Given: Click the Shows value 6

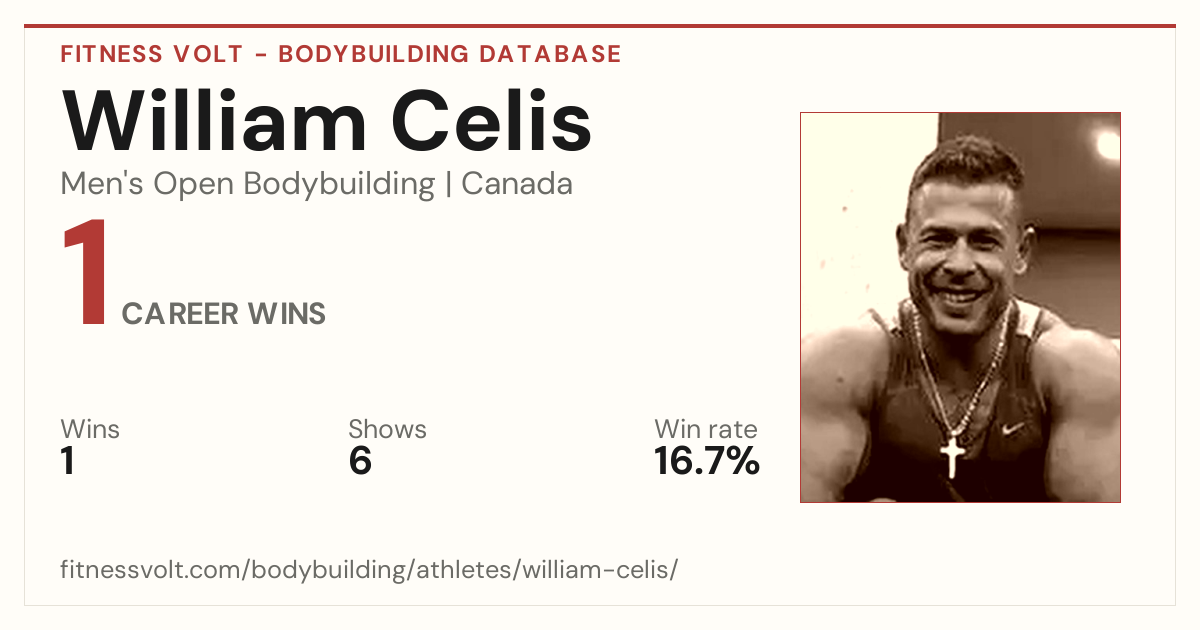Looking at the screenshot, I should click(360, 462).
